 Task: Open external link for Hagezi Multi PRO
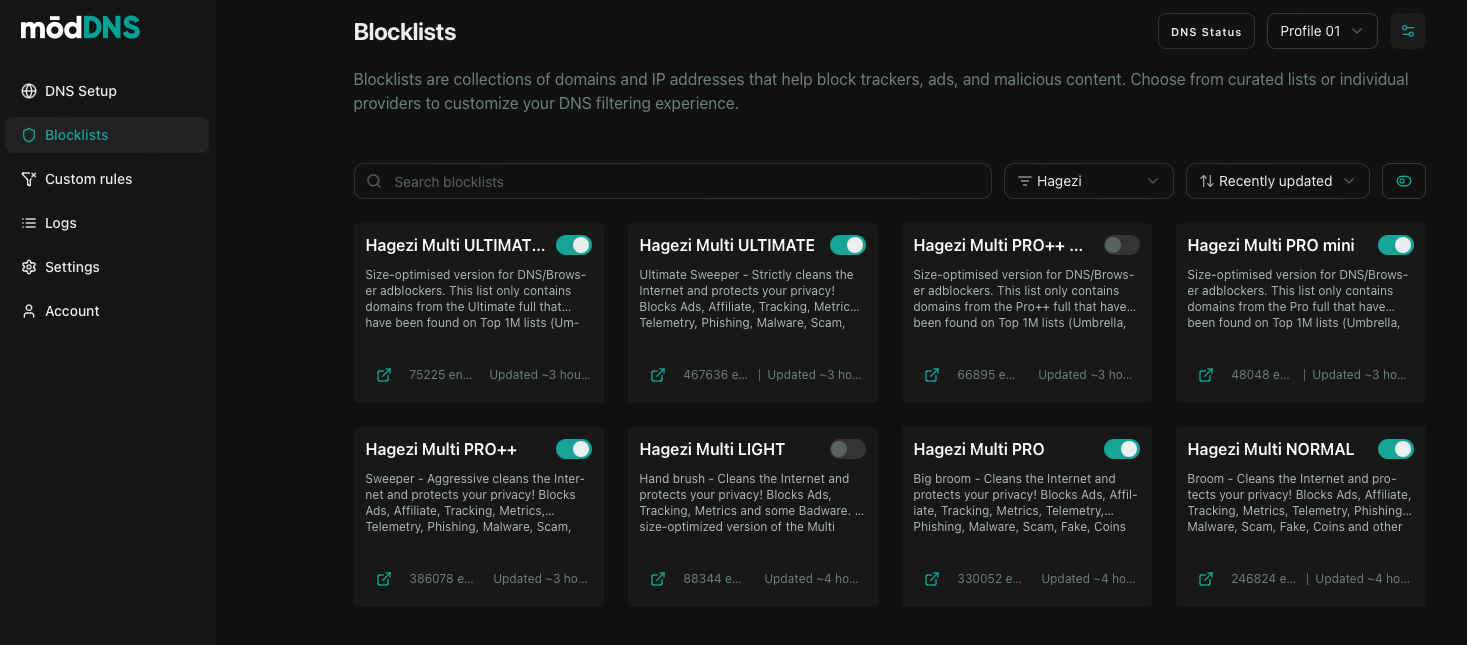(x=932, y=579)
